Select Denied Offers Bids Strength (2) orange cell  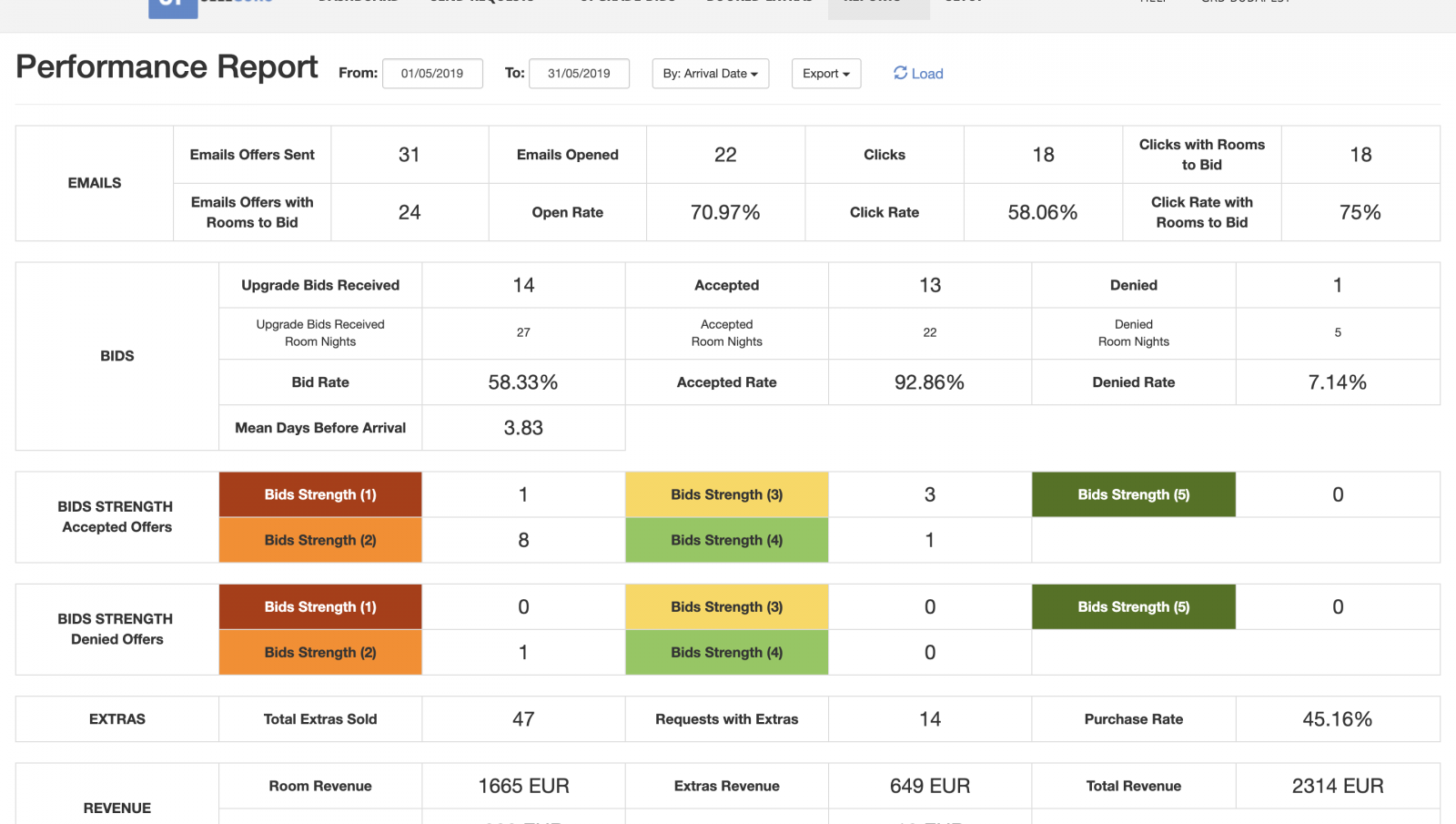point(320,653)
